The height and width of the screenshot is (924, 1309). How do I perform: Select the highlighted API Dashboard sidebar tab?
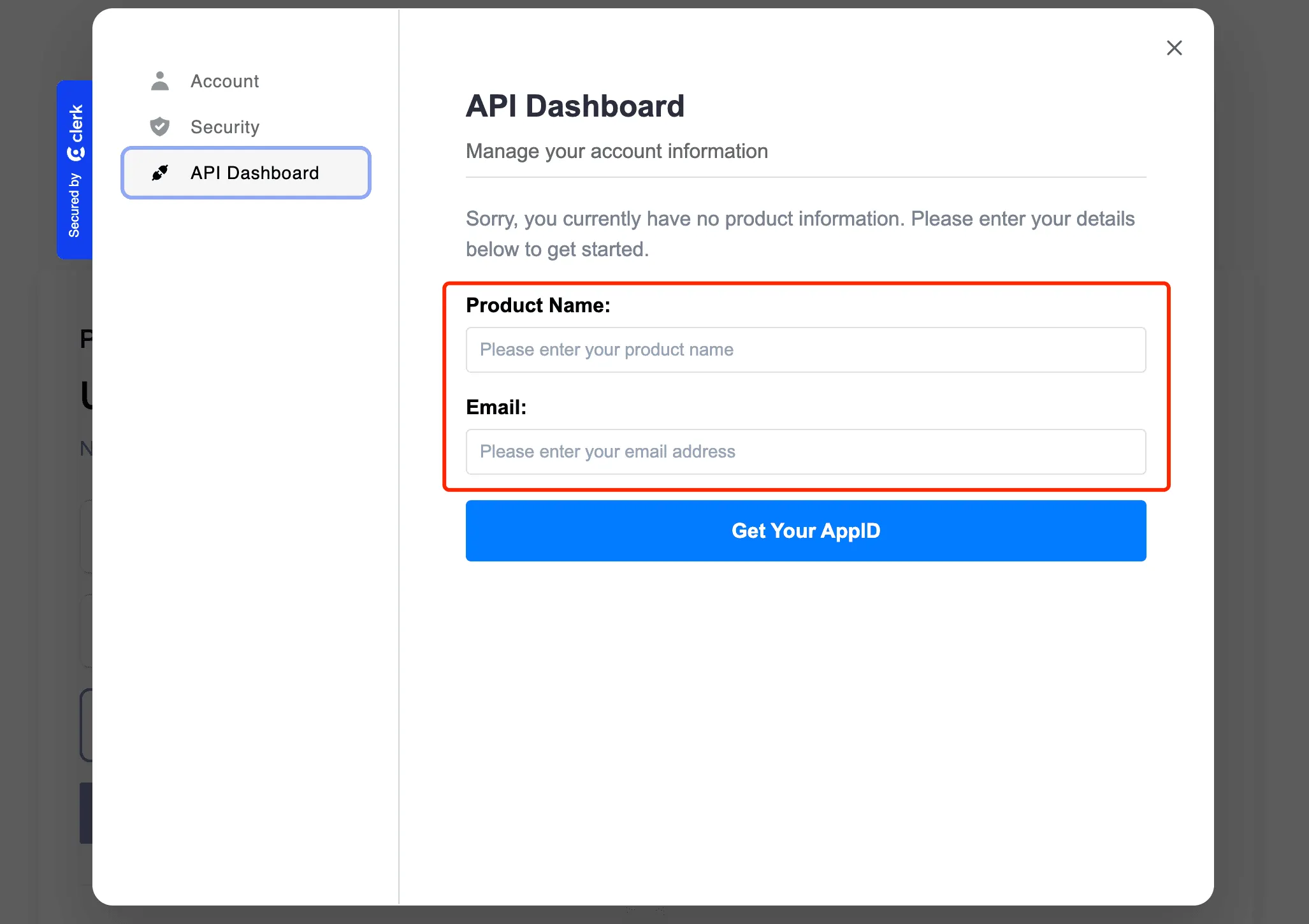pyautogui.click(x=246, y=173)
